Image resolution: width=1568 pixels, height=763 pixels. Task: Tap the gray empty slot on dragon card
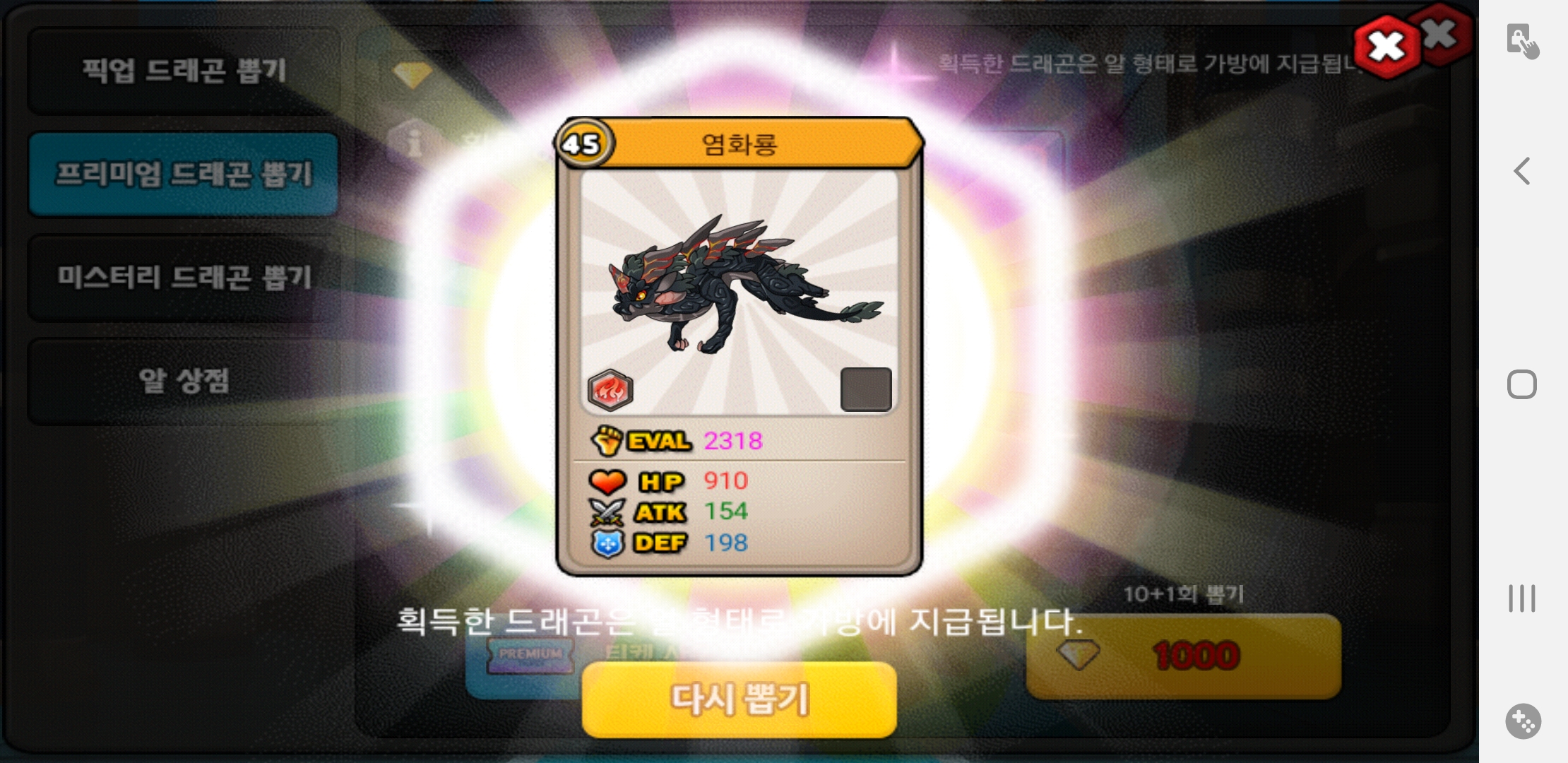[x=866, y=389]
